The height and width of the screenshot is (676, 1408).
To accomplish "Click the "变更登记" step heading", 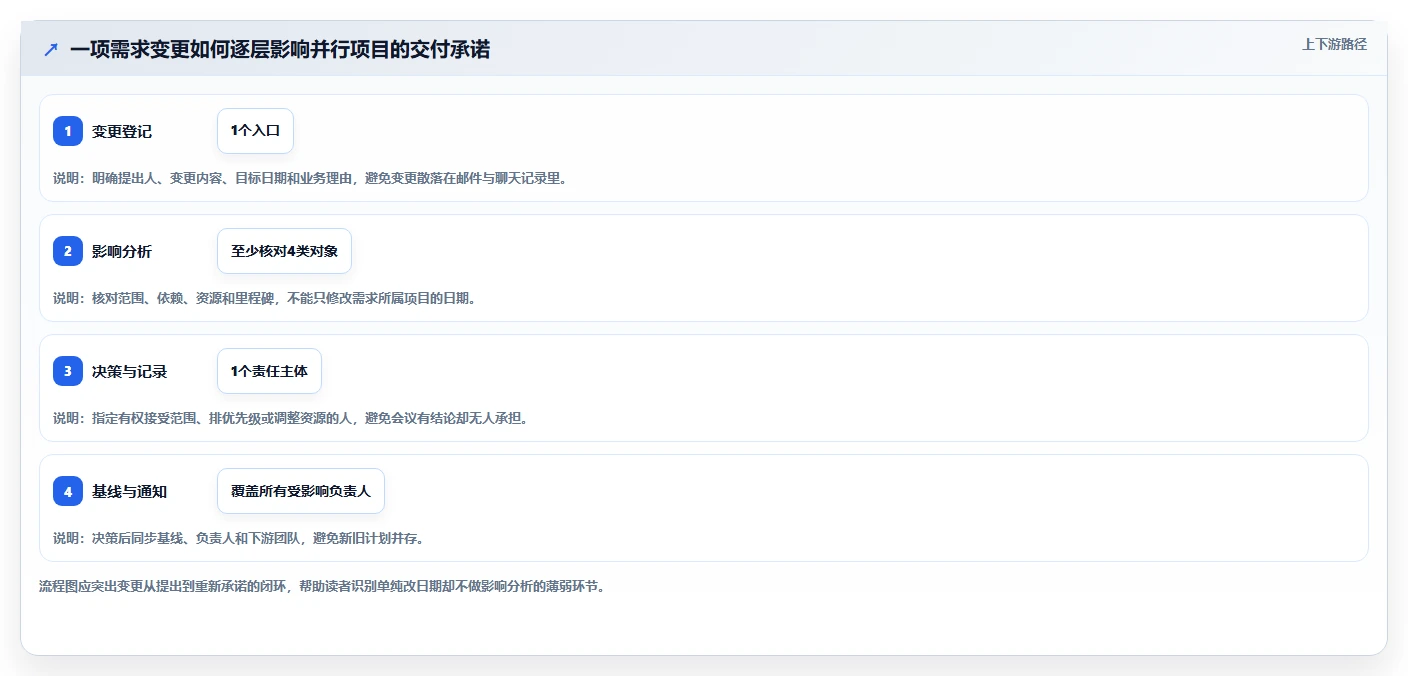I will 122,131.
